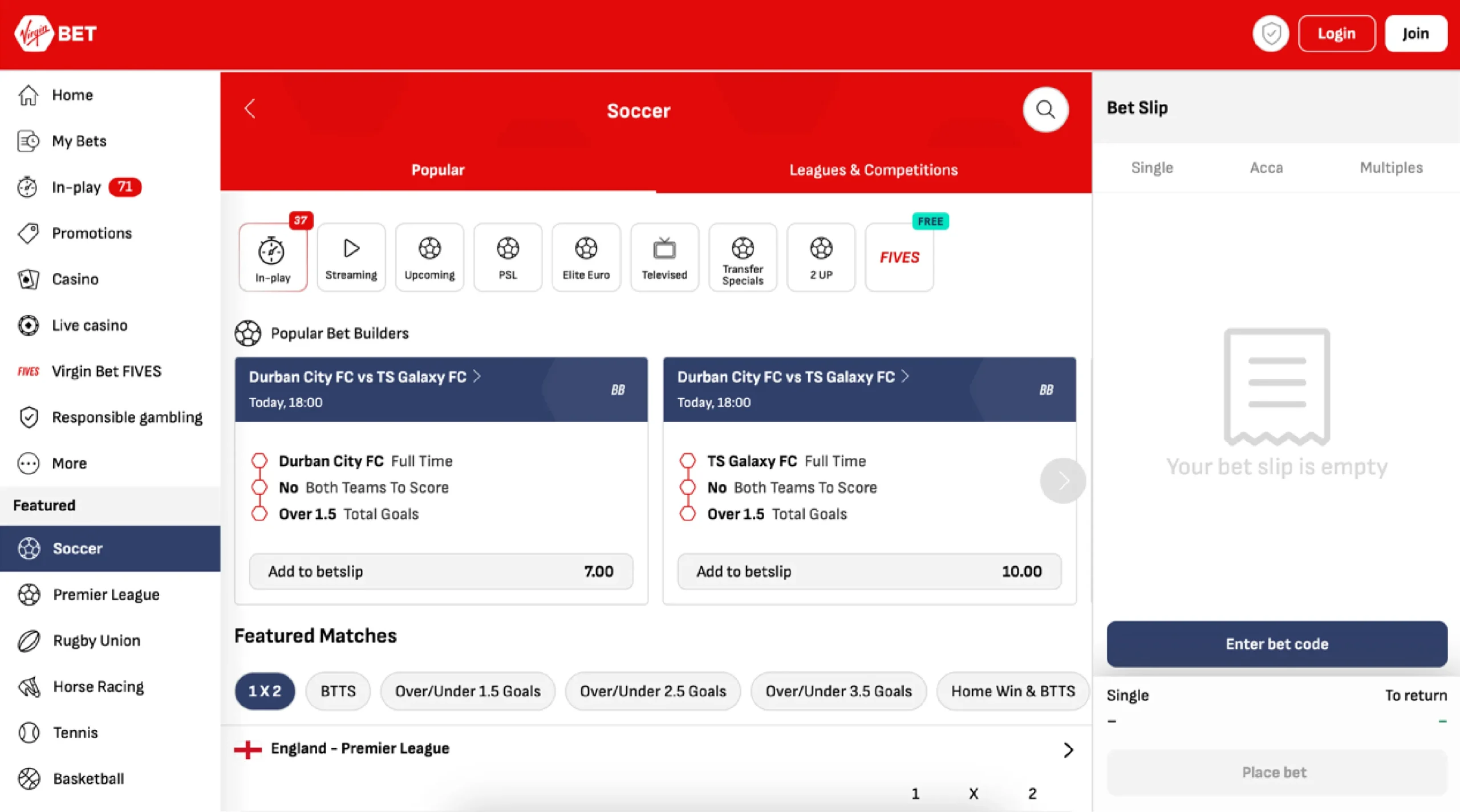
Task: Open the free FIVES tile
Action: 899,258
